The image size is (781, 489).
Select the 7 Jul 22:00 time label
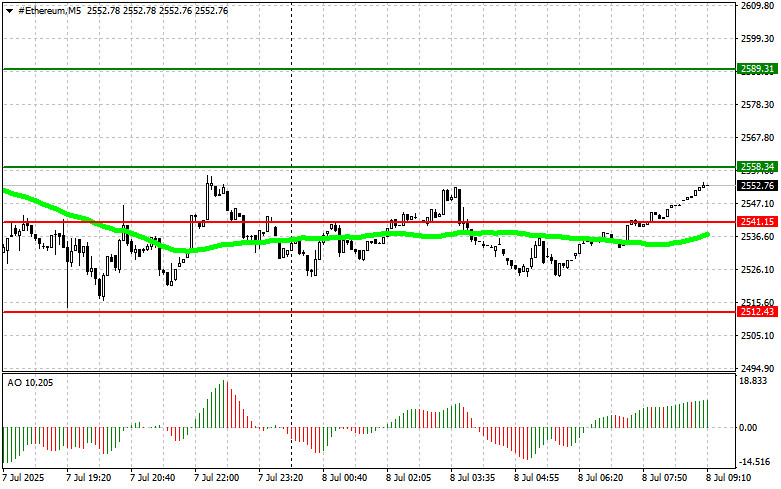216,478
